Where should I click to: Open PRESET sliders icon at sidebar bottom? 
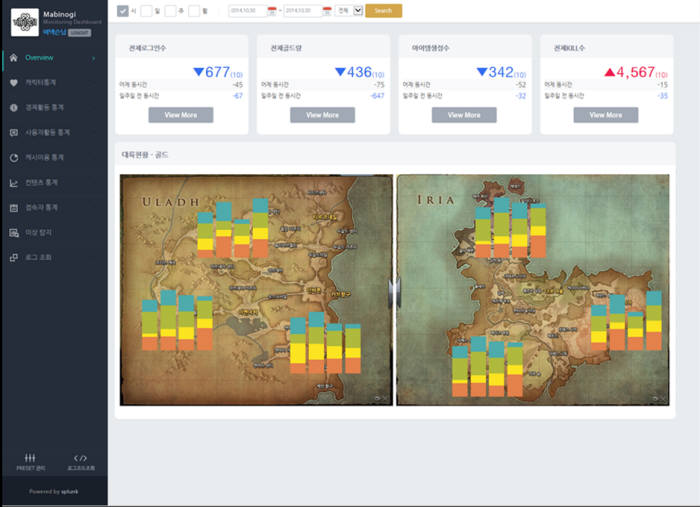[30, 457]
